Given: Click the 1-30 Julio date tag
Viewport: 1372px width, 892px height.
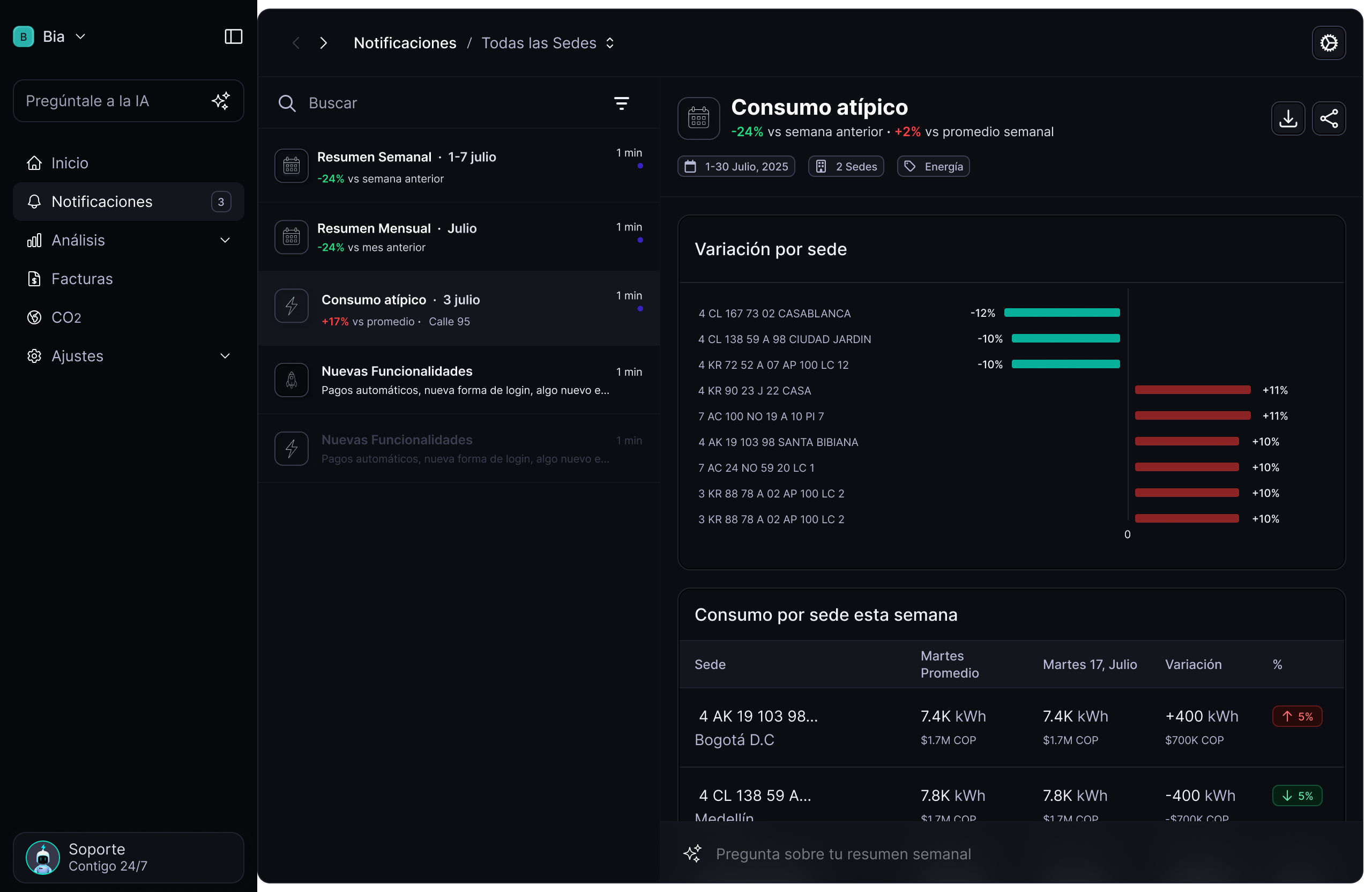Looking at the screenshot, I should coord(736,167).
